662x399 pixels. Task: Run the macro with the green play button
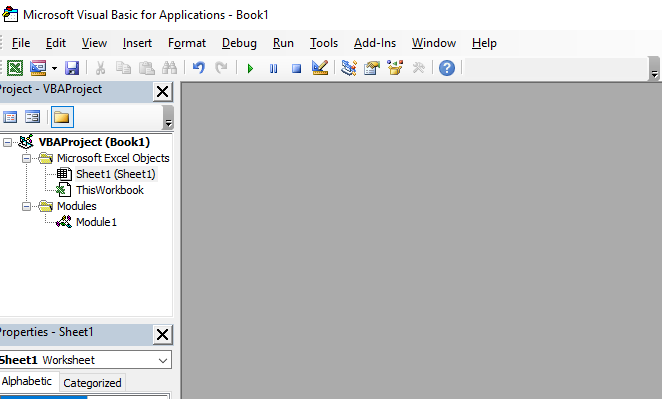pyautogui.click(x=250, y=68)
